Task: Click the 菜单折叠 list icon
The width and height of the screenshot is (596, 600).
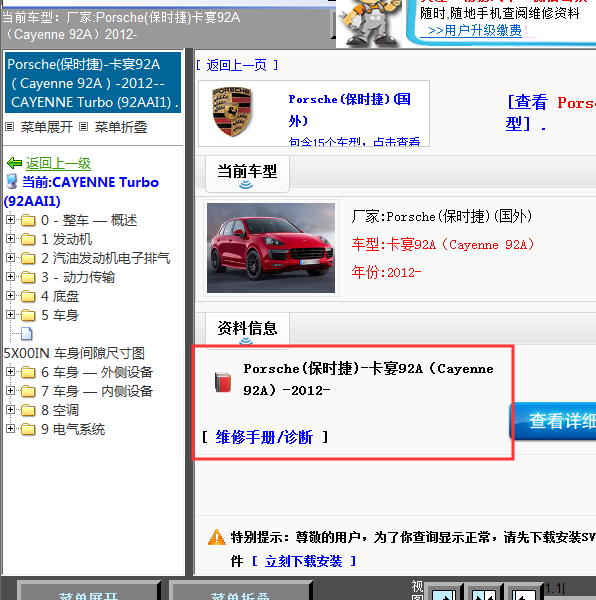Action: click(84, 127)
